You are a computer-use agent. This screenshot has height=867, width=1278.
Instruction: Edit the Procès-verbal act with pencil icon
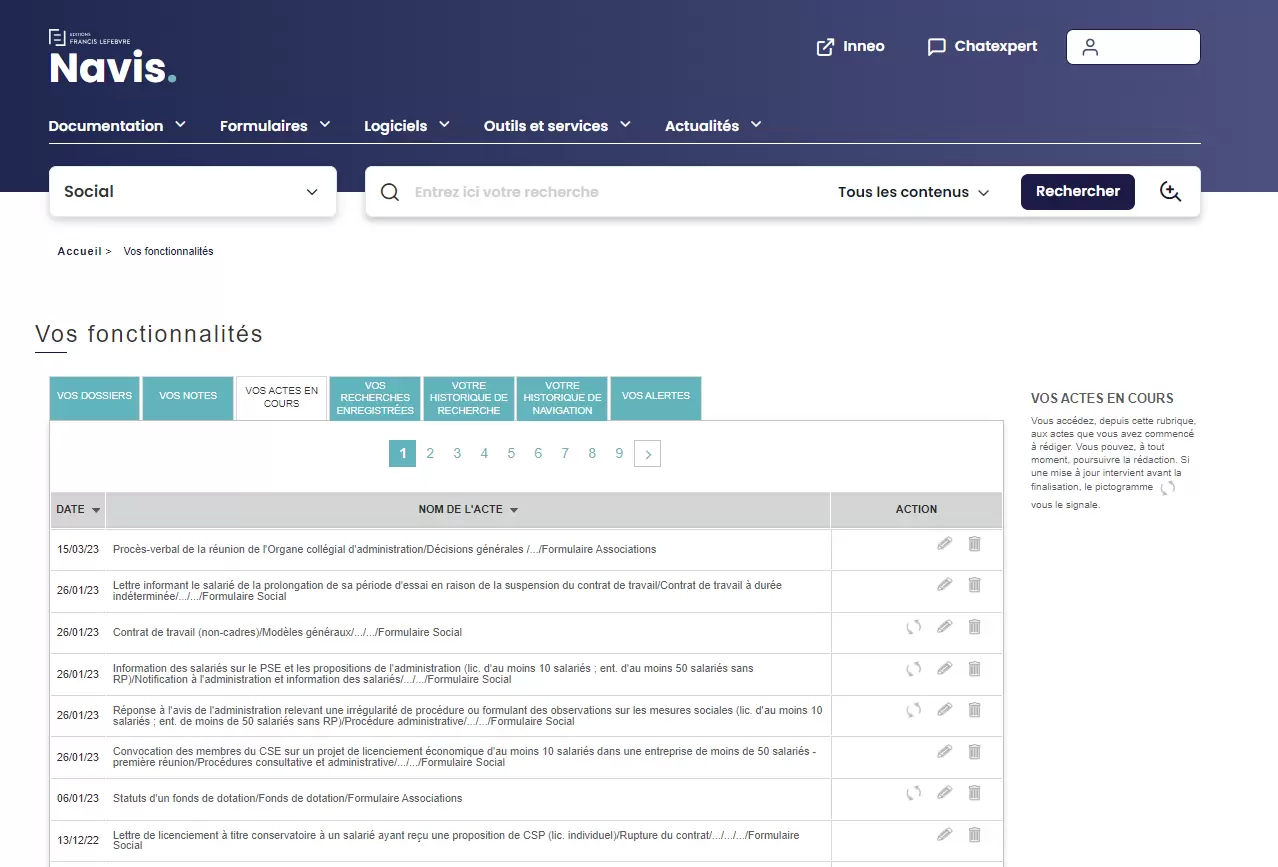tap(944, 544)
